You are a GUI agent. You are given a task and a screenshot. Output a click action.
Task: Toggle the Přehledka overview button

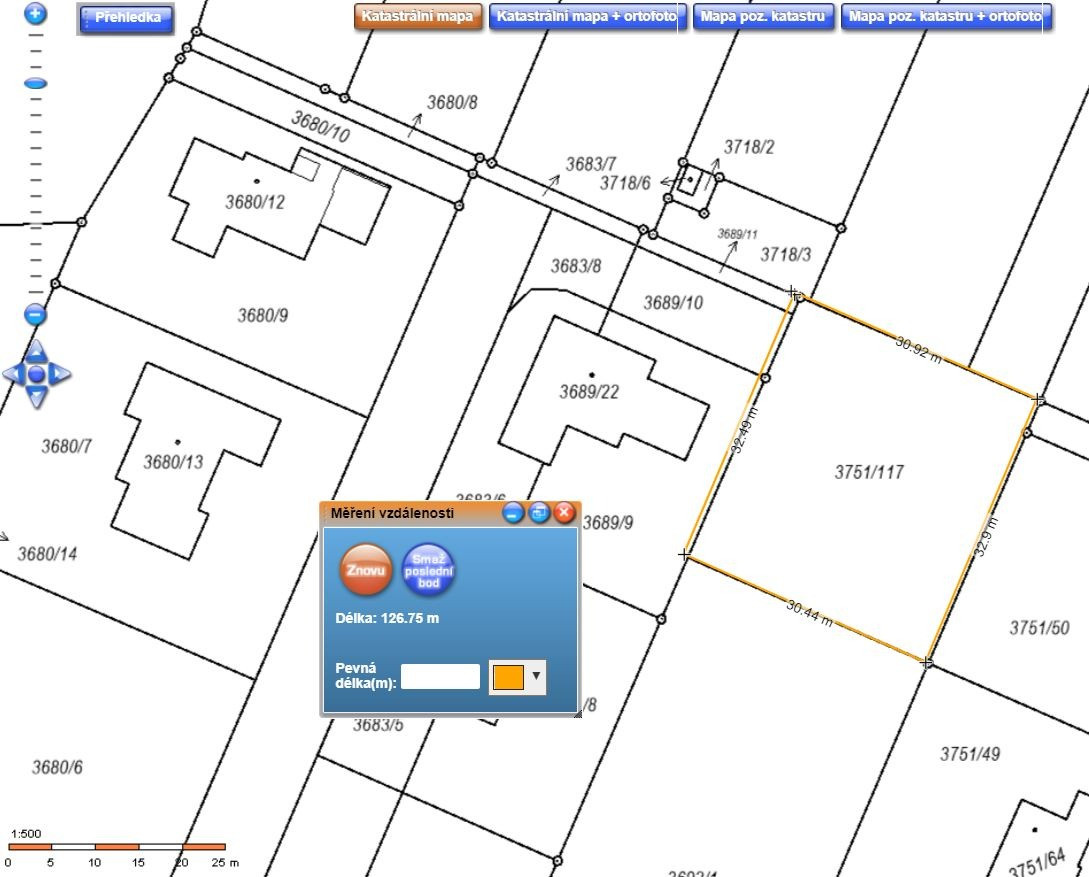(125, 18)
